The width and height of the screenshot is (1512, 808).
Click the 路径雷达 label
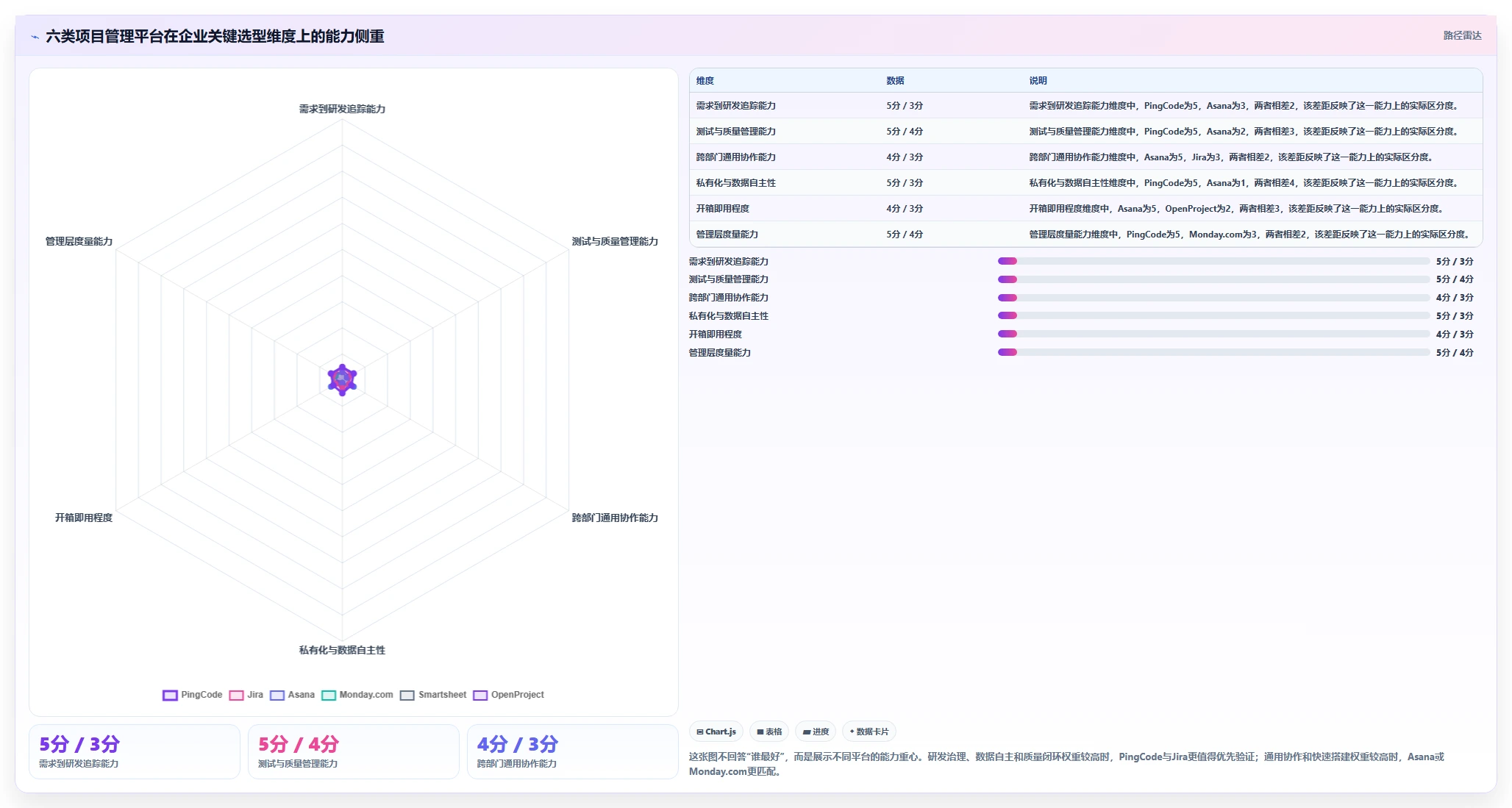(x=1462, y=35)
